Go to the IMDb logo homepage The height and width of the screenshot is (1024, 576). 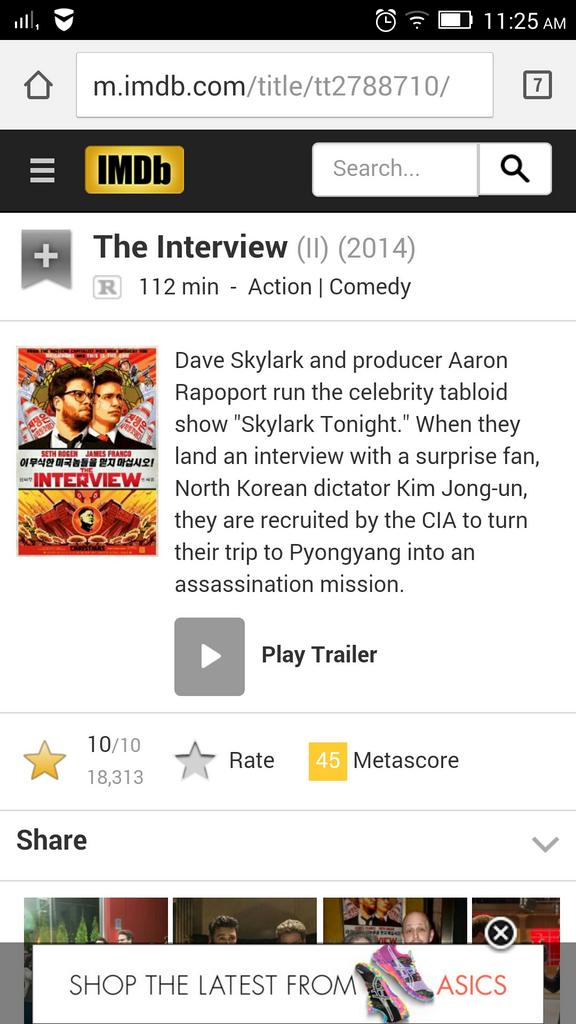coord(135,170)
